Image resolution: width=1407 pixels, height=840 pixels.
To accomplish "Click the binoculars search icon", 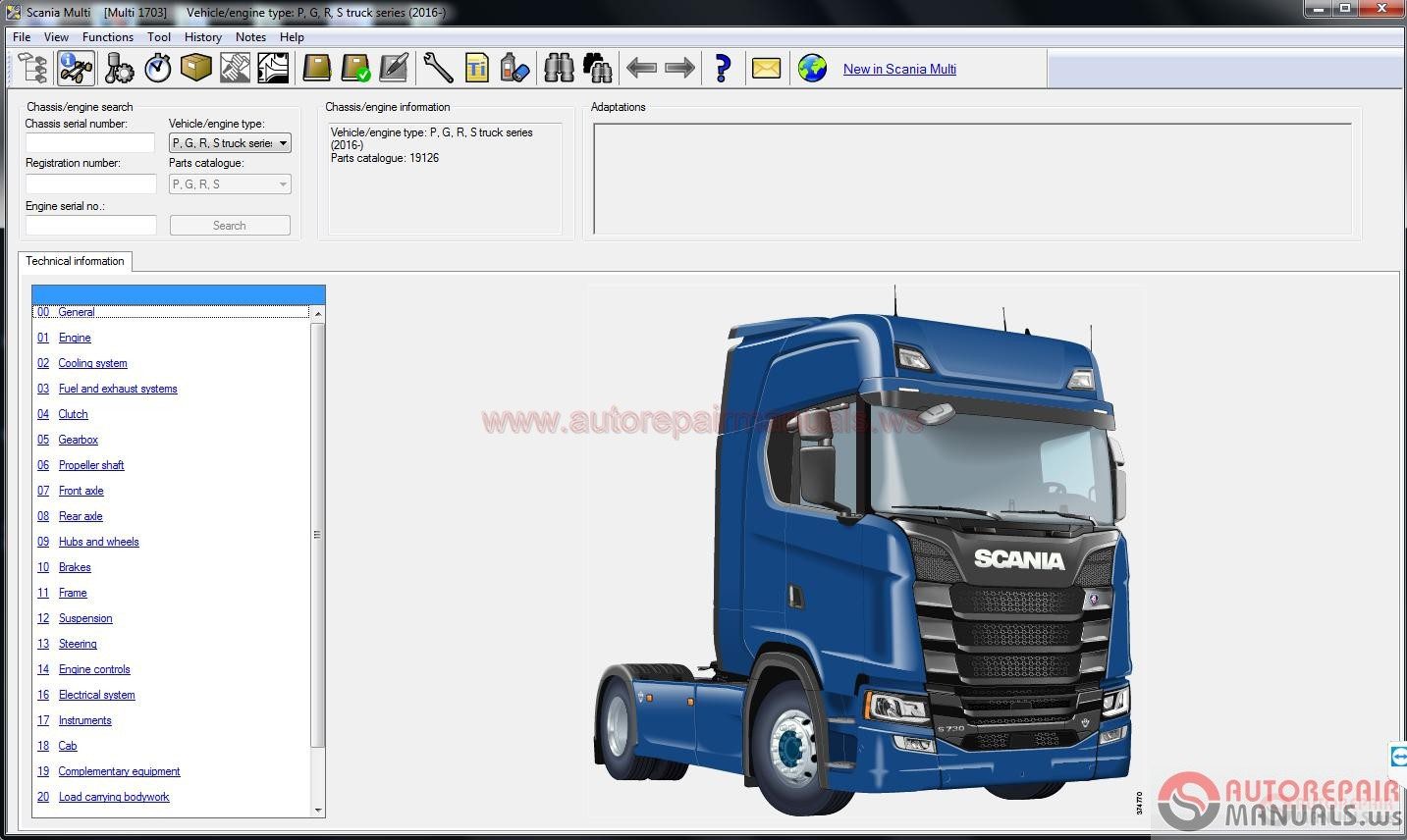I will coord(559,69).
